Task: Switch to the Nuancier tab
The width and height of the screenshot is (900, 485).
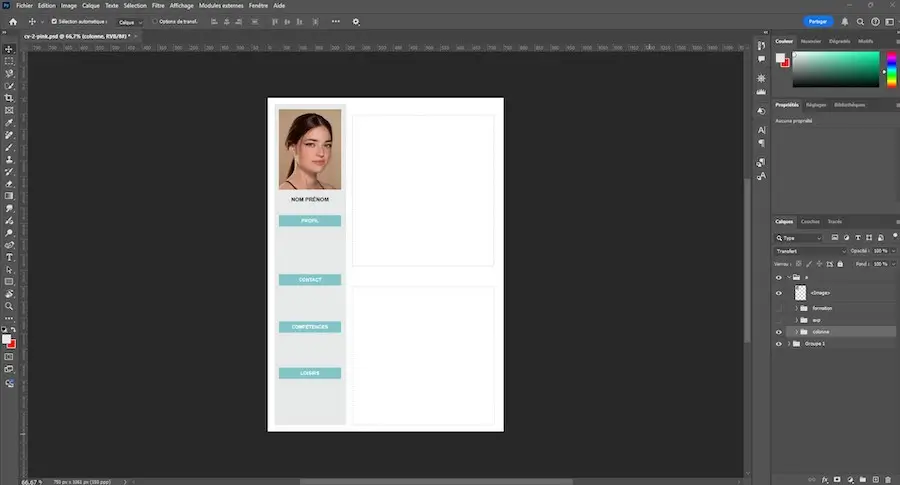Action: point(810,41)
